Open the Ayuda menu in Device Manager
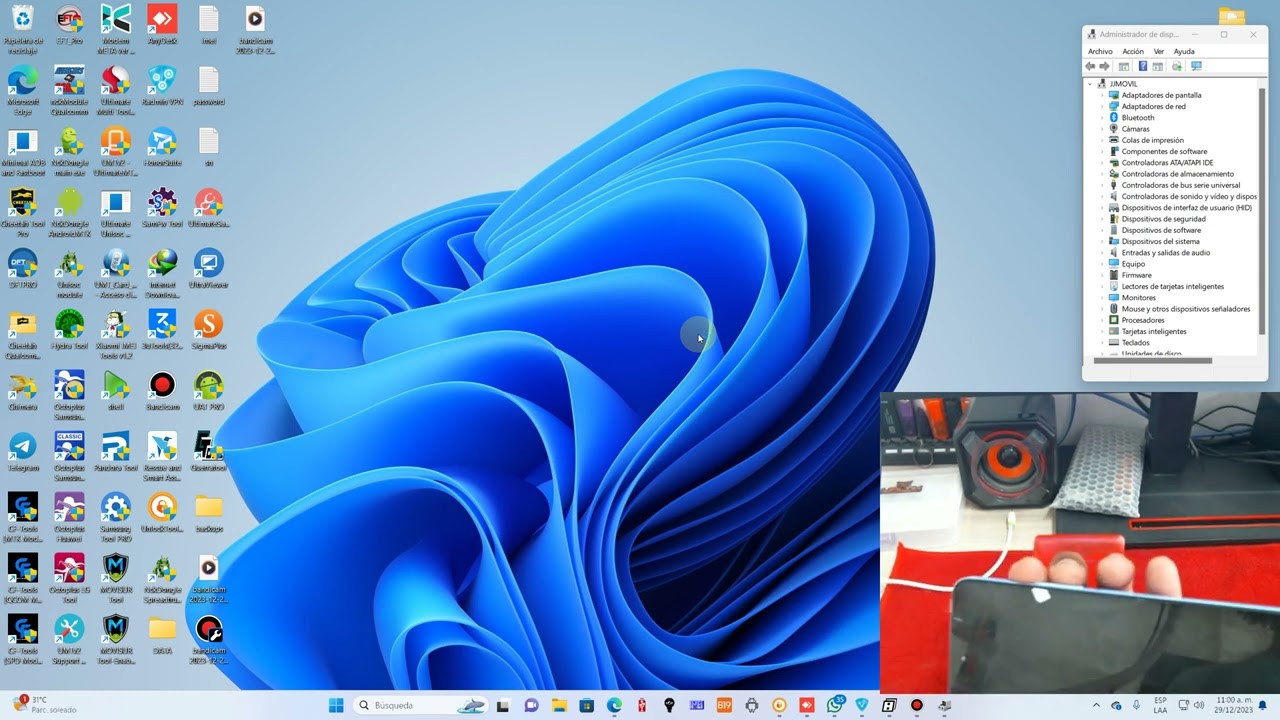The image size is (1280, 720). pos(1184,51)
